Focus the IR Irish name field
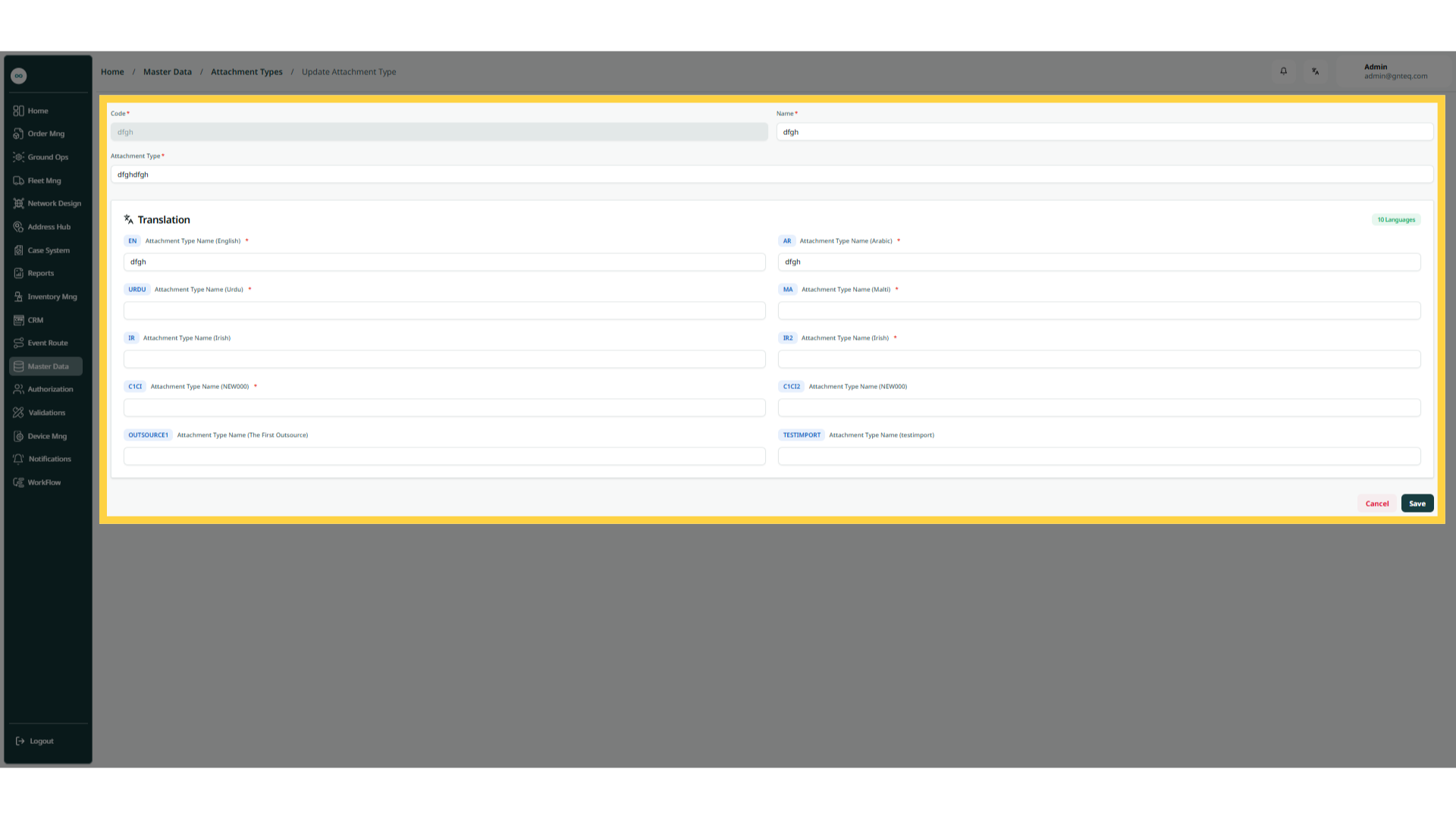 (444, 359)
